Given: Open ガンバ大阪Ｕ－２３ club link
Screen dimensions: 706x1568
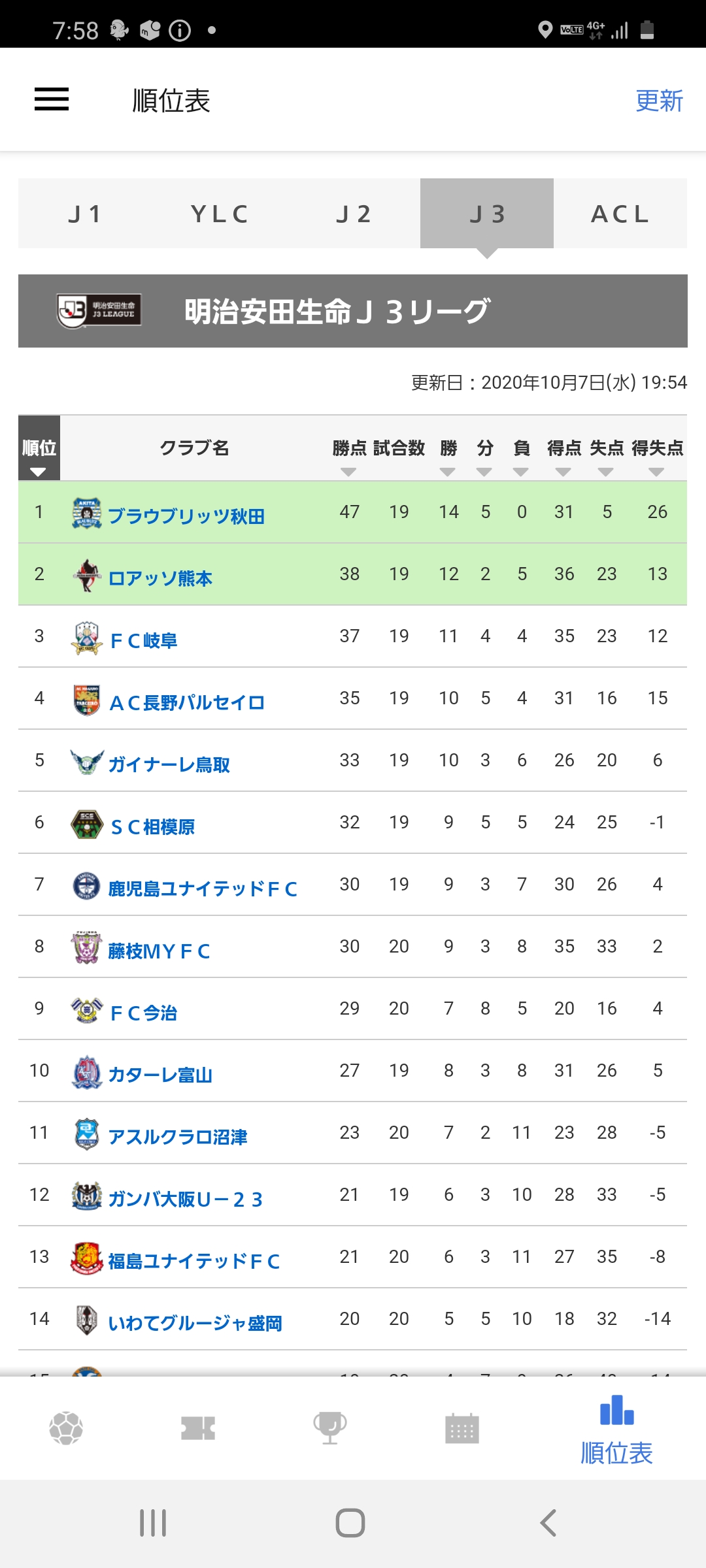Looking at the screenshot, I should click(186, 1200).
